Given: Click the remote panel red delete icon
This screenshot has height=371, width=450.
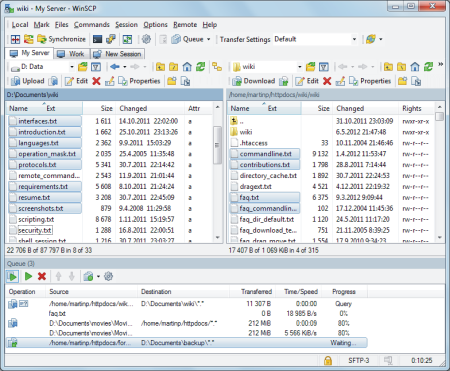Looking at the screenshot, I should [327, 81].
